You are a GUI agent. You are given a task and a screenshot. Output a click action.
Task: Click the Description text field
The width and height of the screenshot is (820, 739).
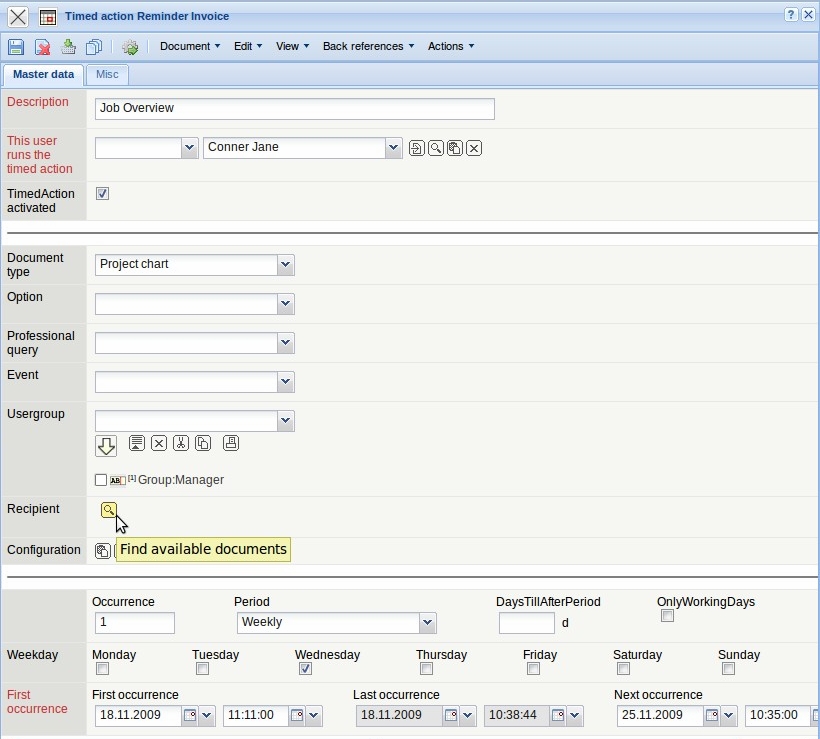[x=294, y=109]
